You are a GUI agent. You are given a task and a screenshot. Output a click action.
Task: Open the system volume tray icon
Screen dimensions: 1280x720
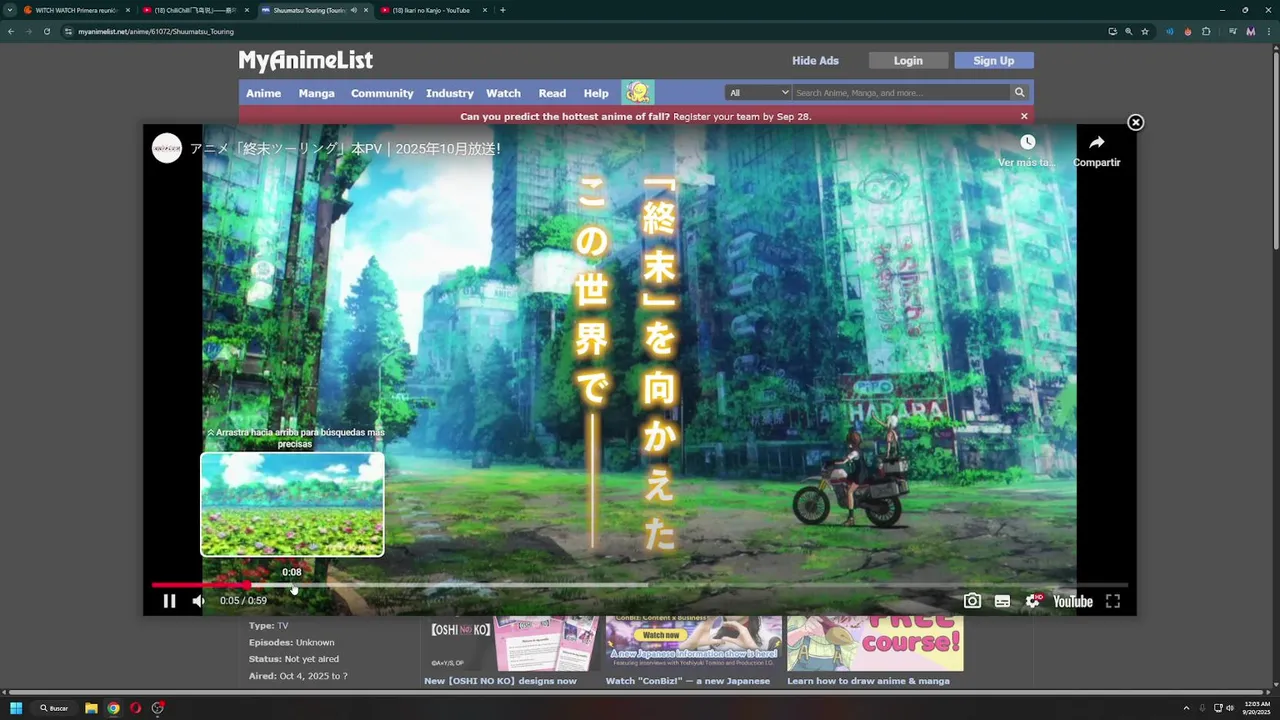(x=1230, y=708)
